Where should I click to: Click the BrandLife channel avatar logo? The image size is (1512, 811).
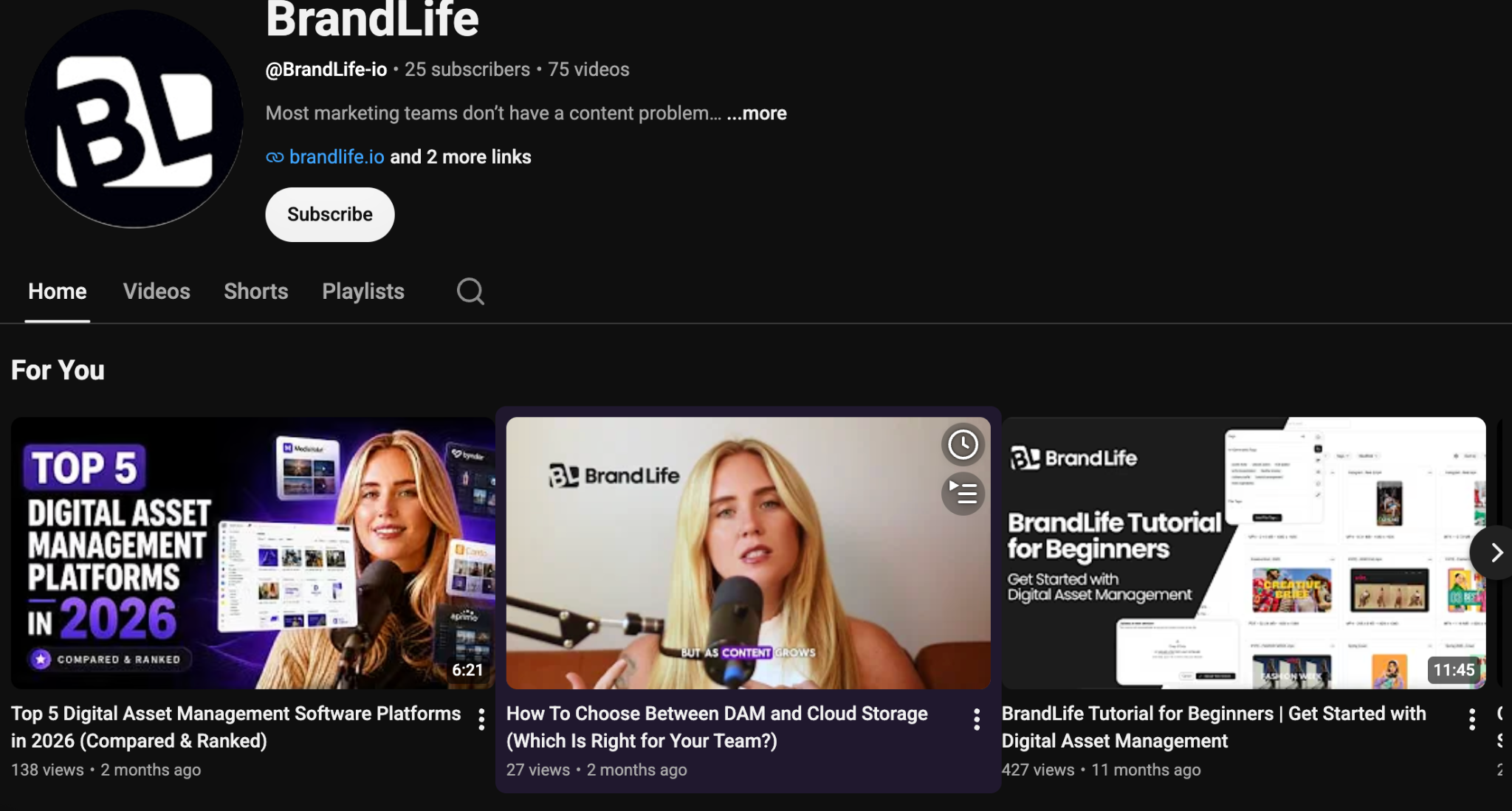[x=134, y=118]
